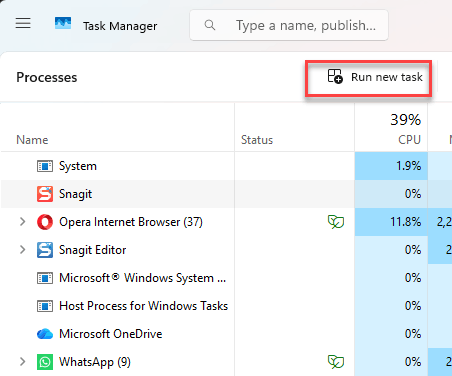Click the 1.9% CPU value for System
Screen dimensions: 452x376
tap(408, 166)
